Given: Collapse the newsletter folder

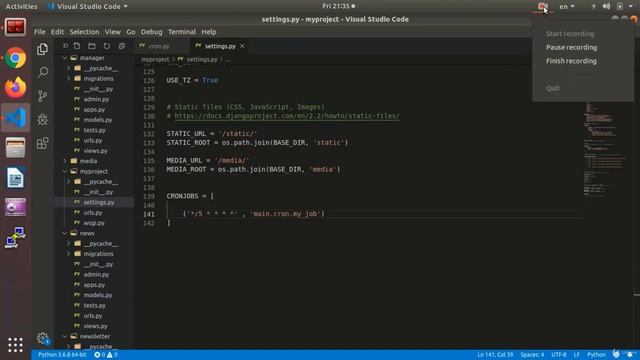Looking at the screenshot, I should (x=65, y=336).
